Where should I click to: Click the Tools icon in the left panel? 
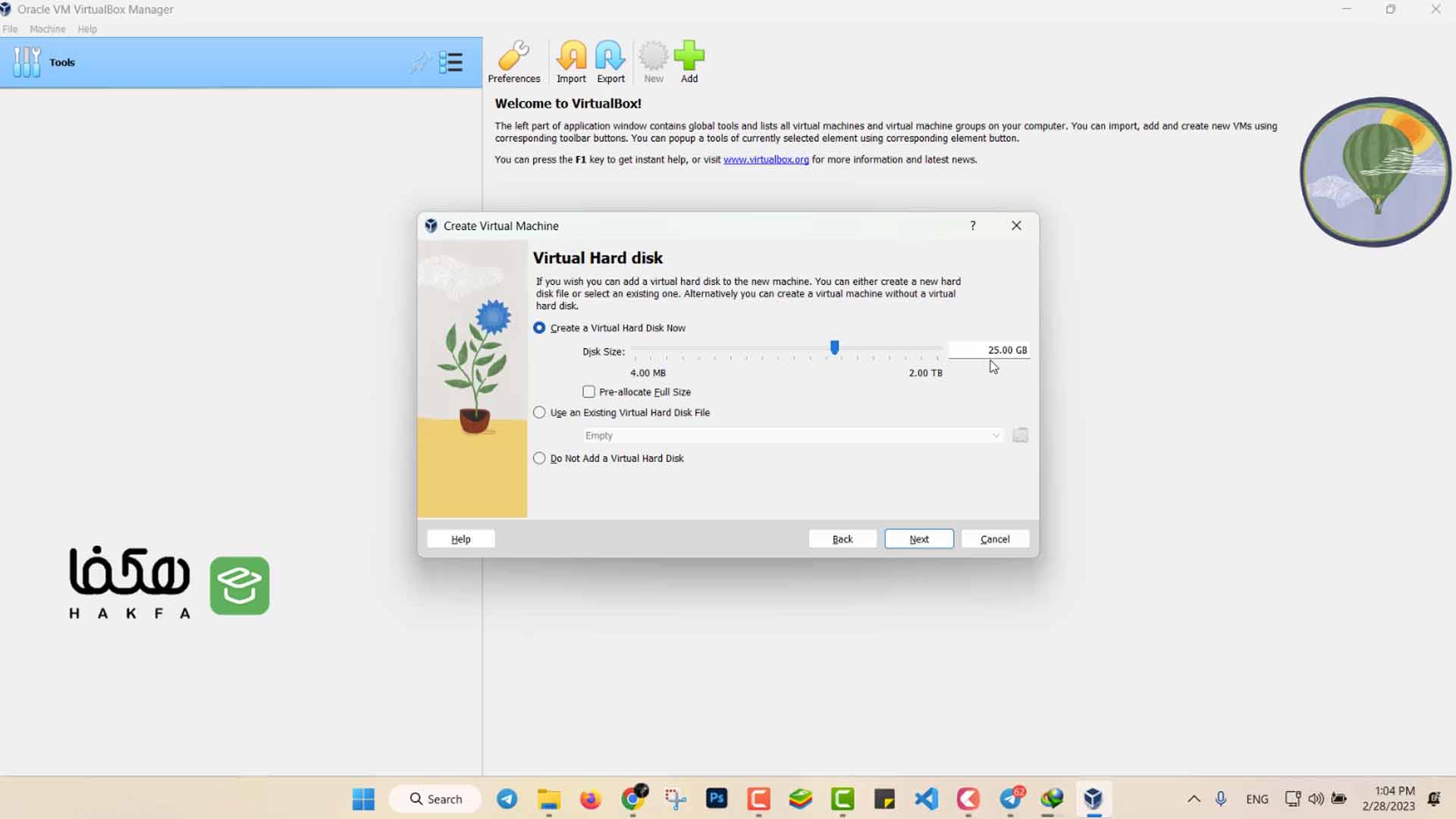pyautogui.click(x=27, y=62)
